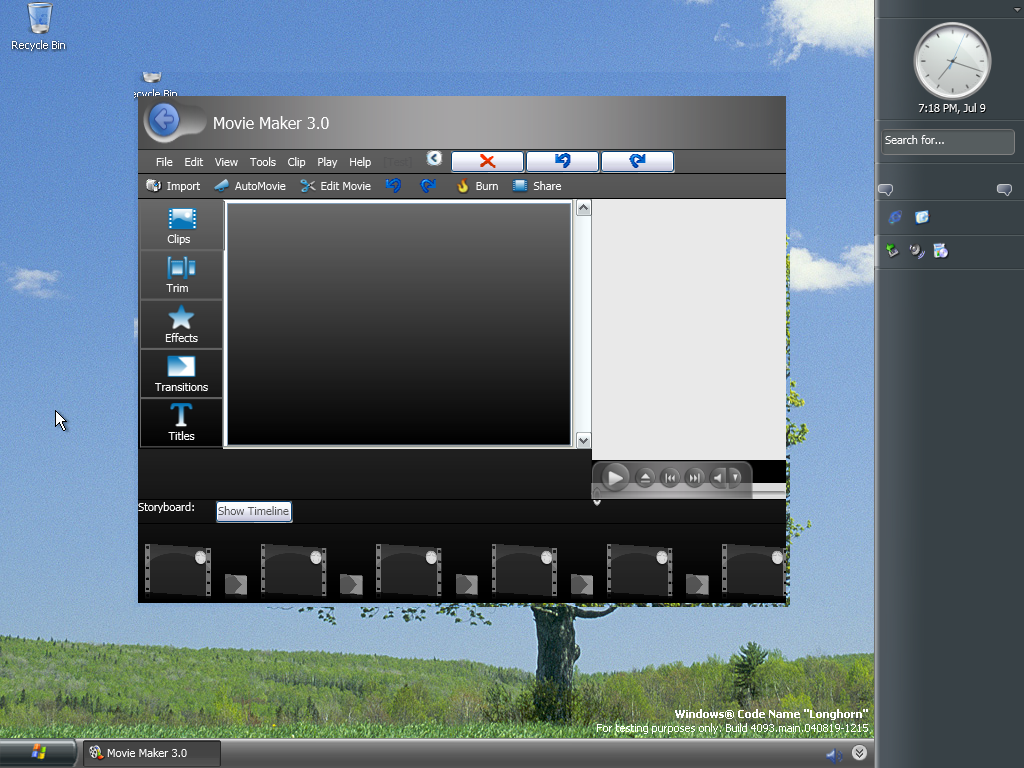Open the Help menu

tap(360, 162)
